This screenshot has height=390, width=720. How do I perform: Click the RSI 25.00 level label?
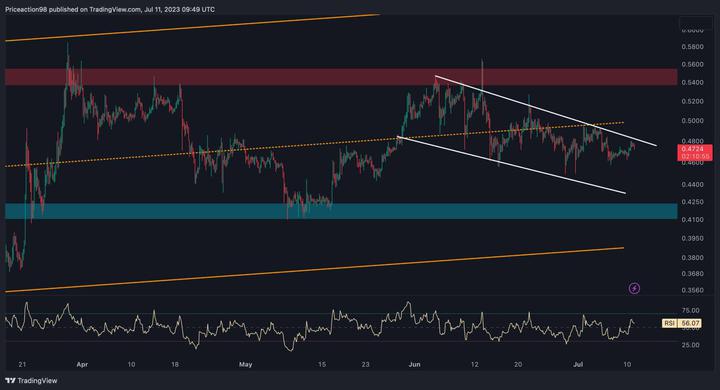pos(691,345)
